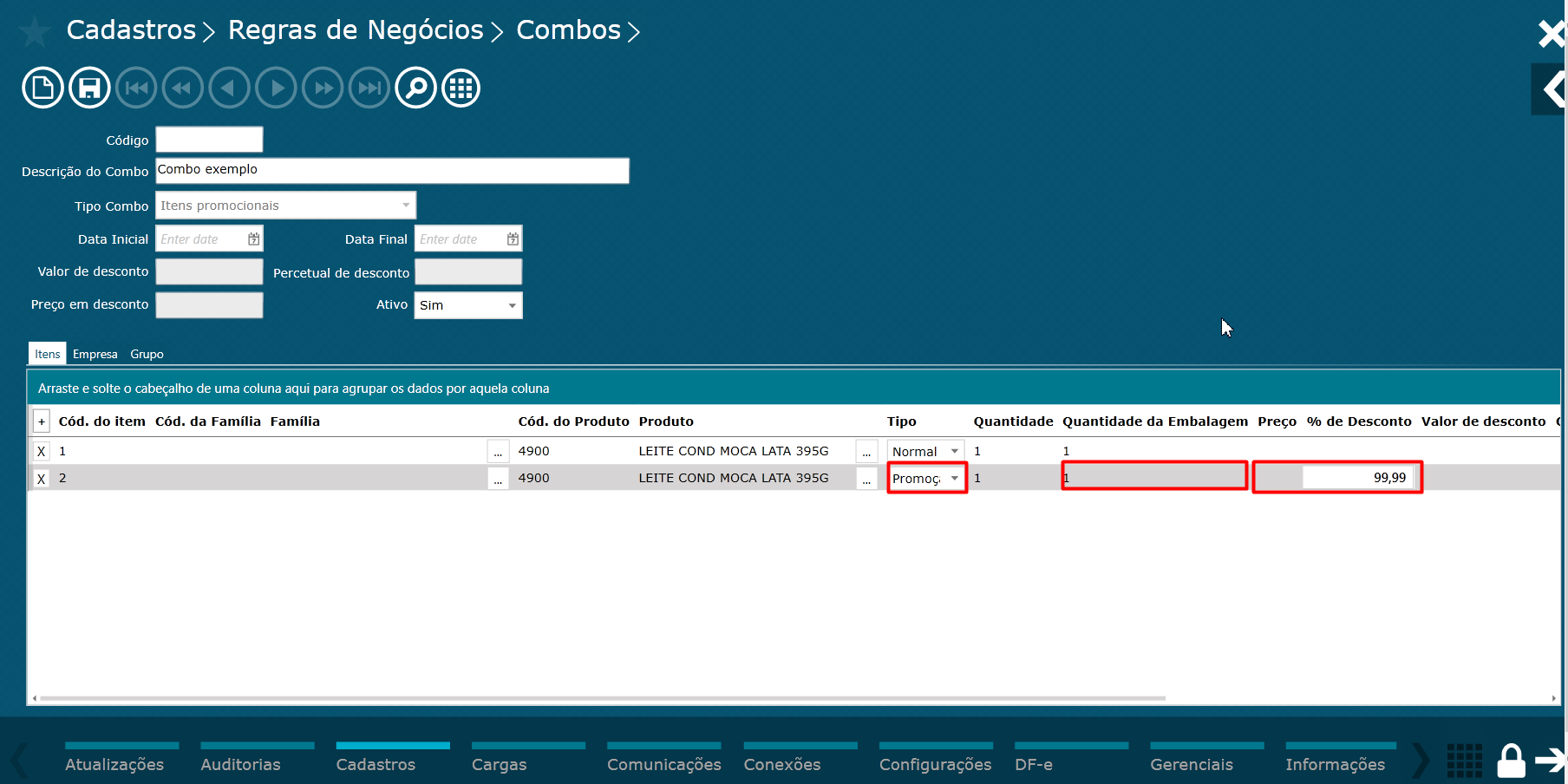Click the lock icon in bottom bar
This screenshot has height=784, width=1568.
point(1511,761)
